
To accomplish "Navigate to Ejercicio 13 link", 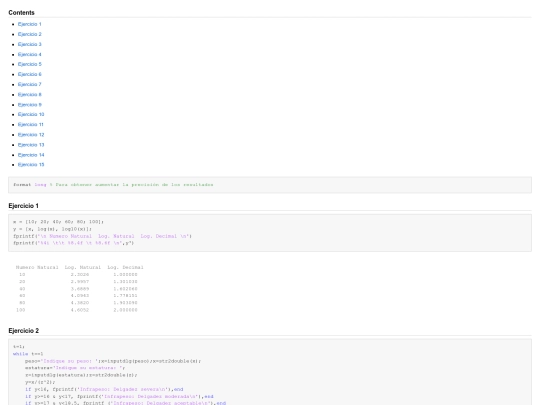I will 31,145.
